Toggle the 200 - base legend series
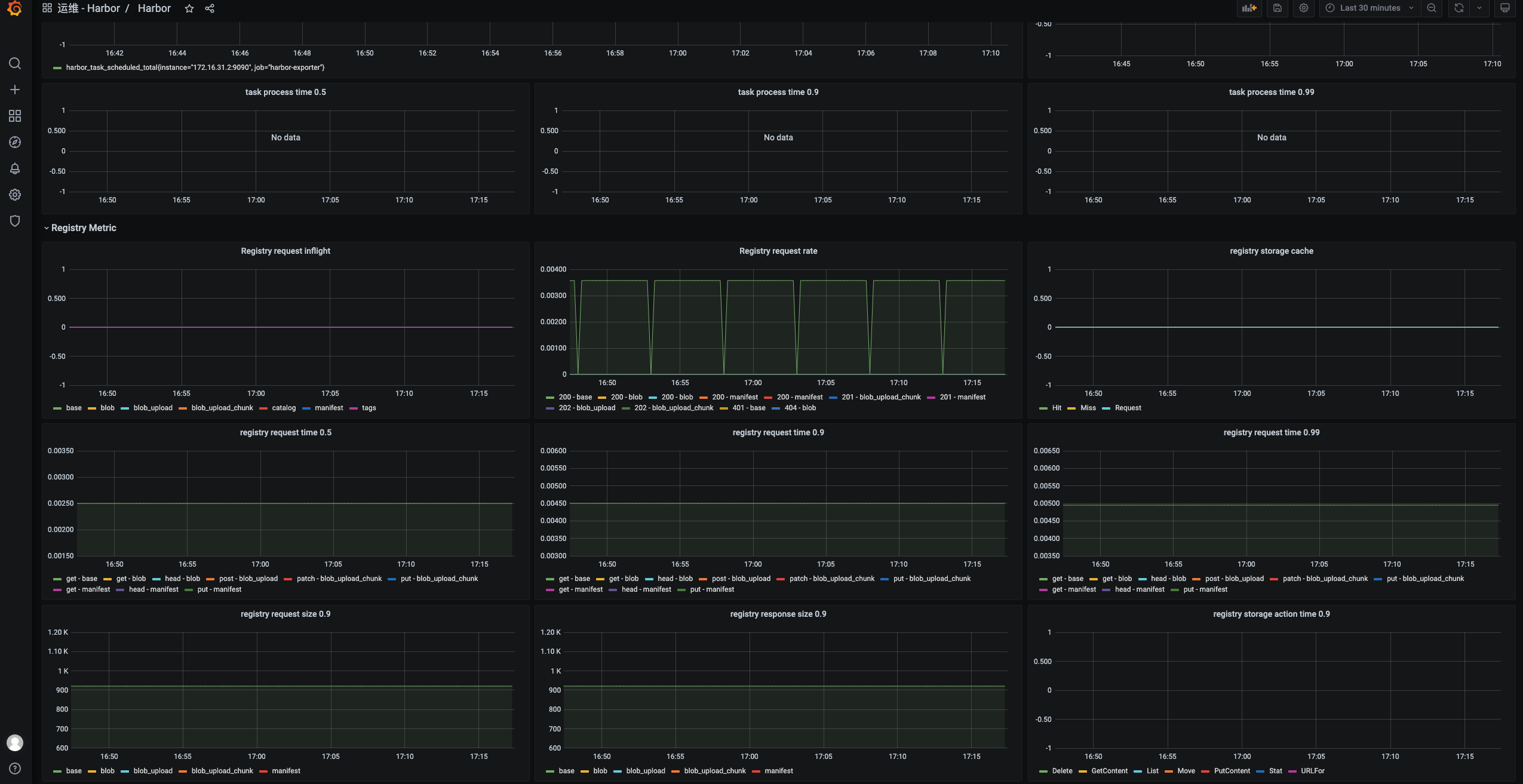Viewport: 1523px width, 784px height. point(575,397)
